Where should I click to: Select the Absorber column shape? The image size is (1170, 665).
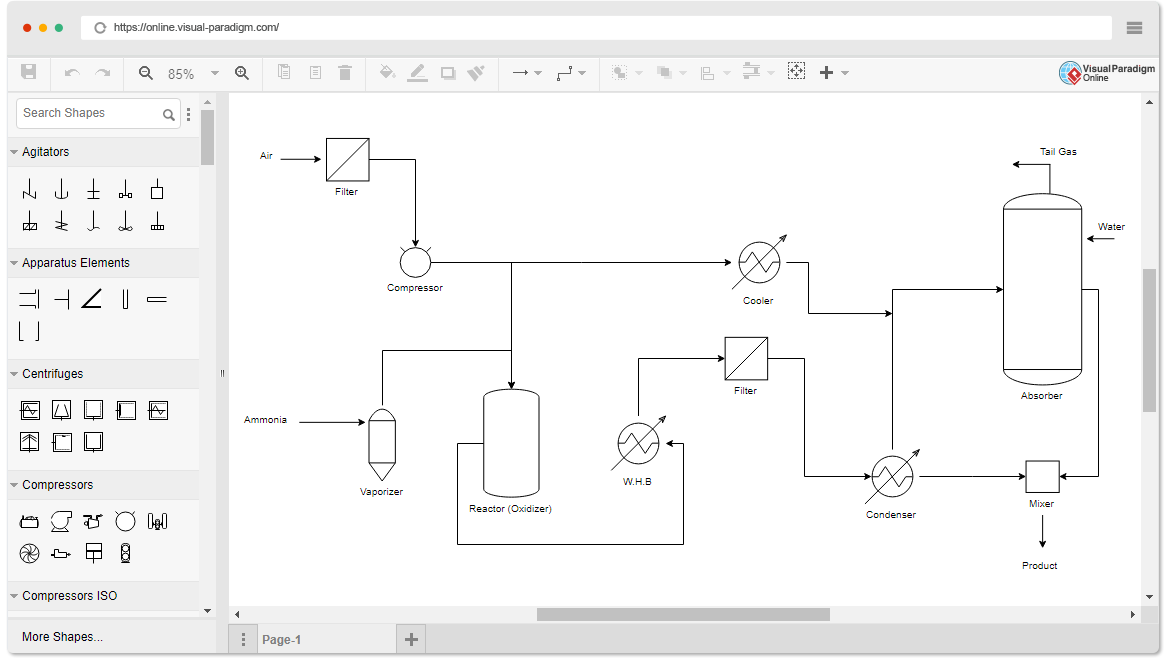coord(1042,290)
